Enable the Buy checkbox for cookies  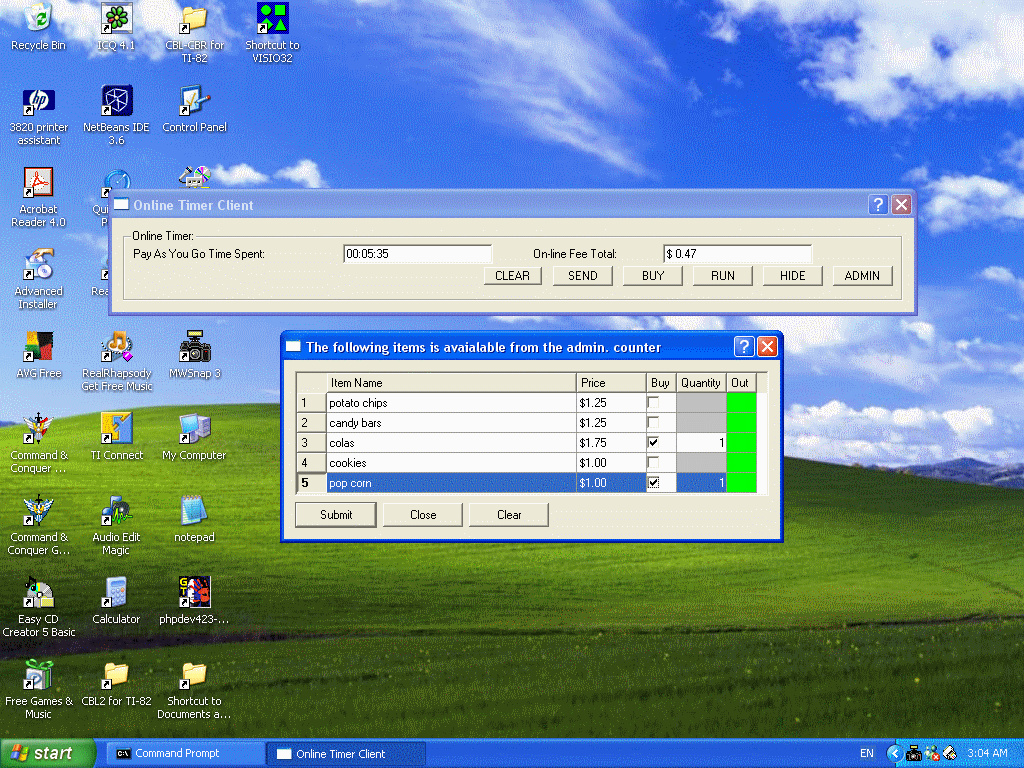click(x=653, y=463)
